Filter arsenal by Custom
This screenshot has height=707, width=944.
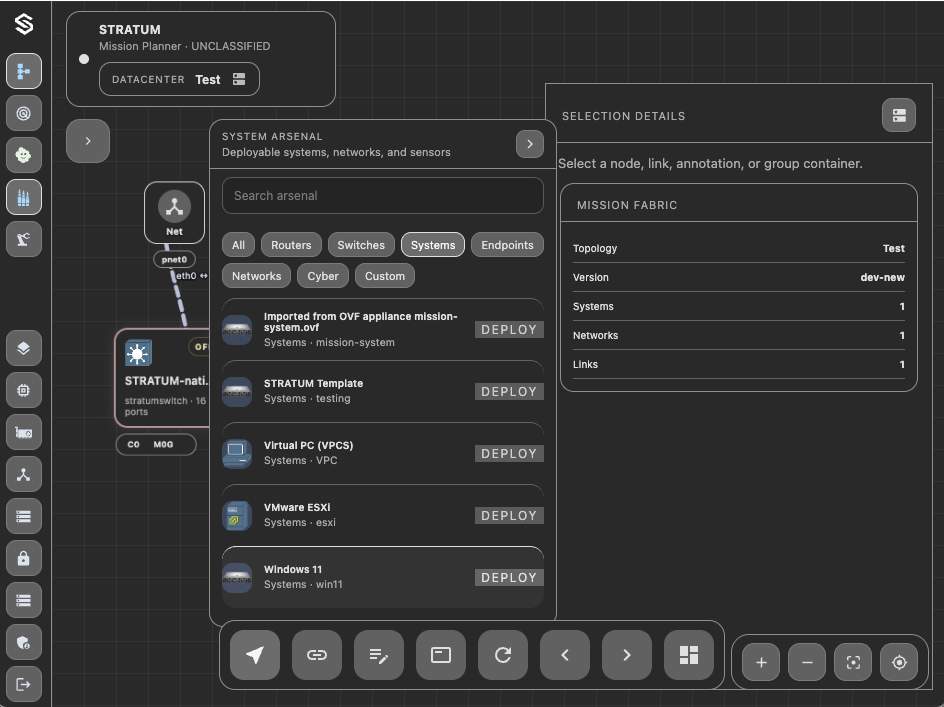pyautogui.click(x=385, y=276)
